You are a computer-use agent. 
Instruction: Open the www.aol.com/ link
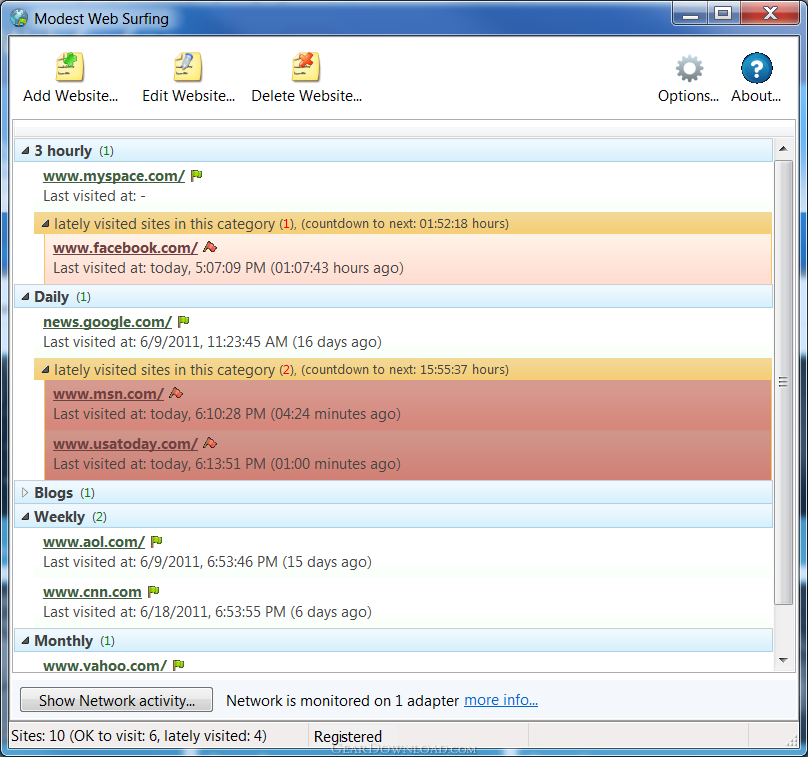coord(94,542)
